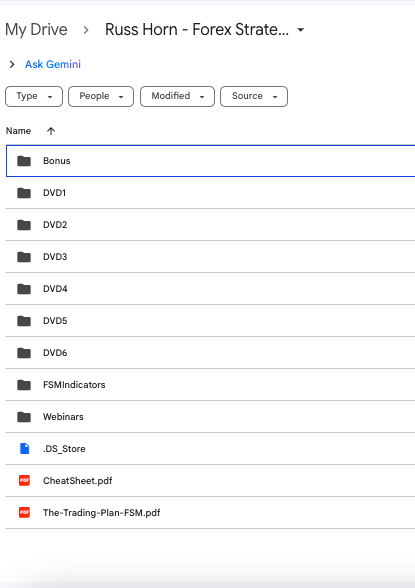415x588 pixels.
Task: Reverse sort order with the Name arrow
Action: [x=51, y=131]
